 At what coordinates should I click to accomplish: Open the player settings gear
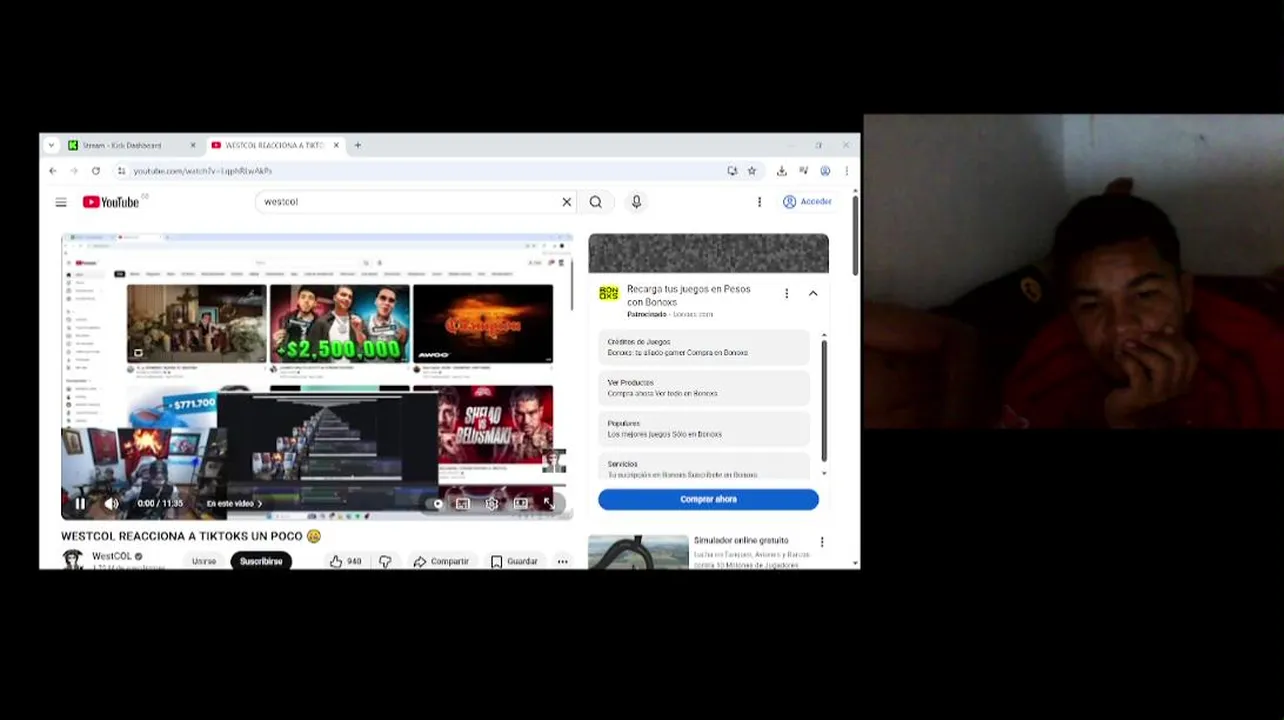click(x=492, y=503)
